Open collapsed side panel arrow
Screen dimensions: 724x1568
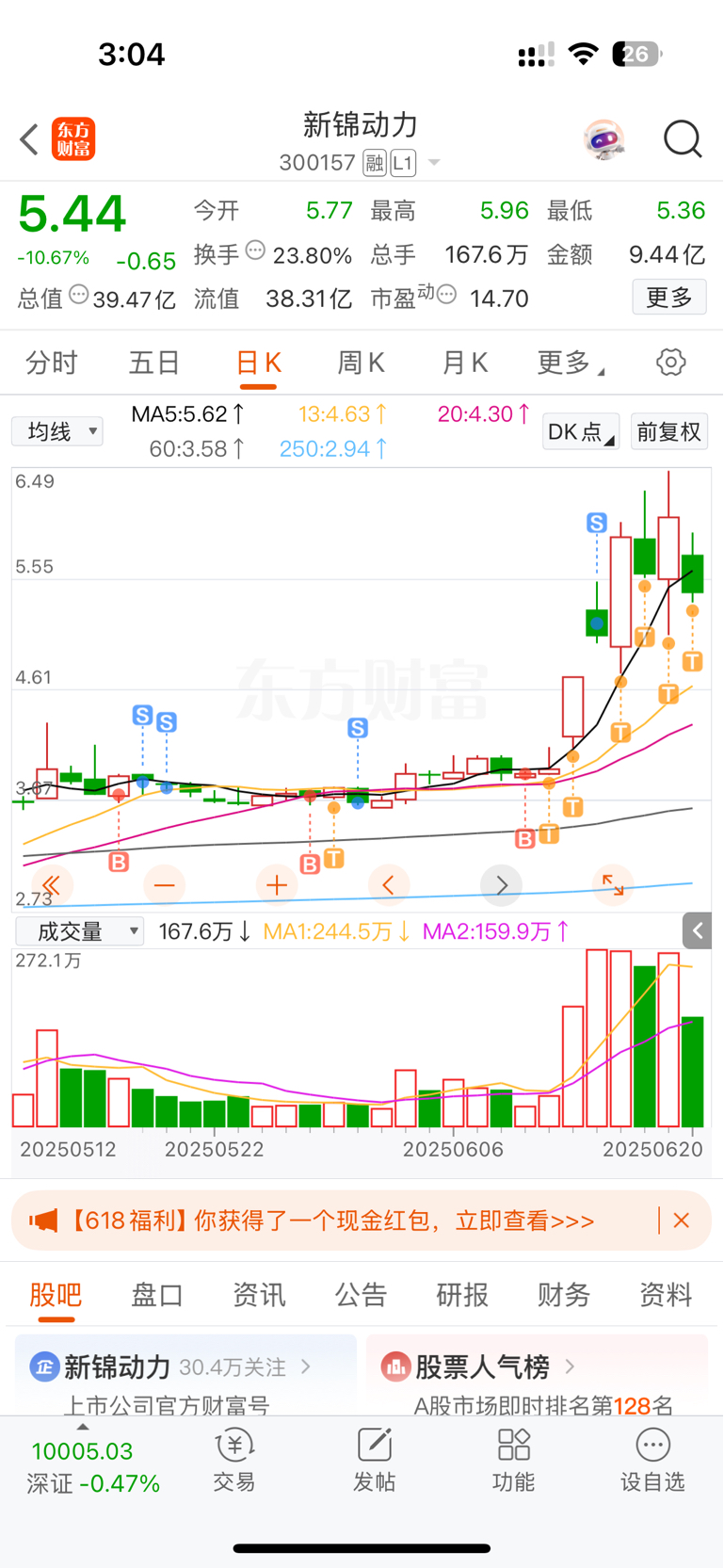point(697,930)
